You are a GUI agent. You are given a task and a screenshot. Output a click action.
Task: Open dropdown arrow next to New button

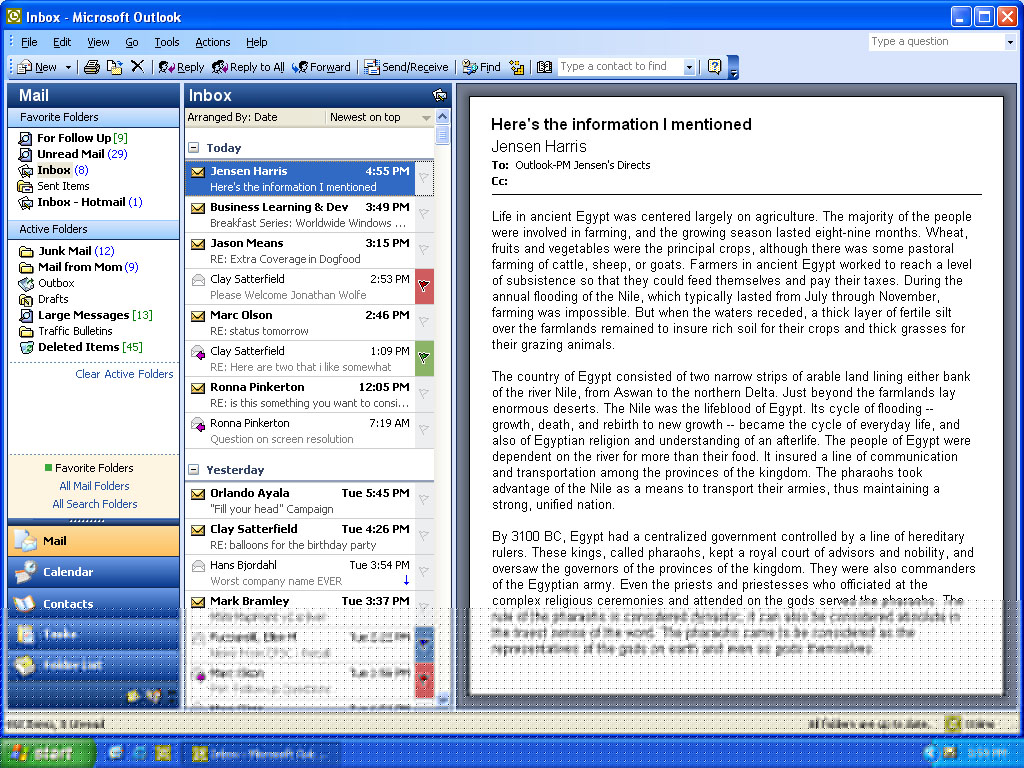point(69,67)
